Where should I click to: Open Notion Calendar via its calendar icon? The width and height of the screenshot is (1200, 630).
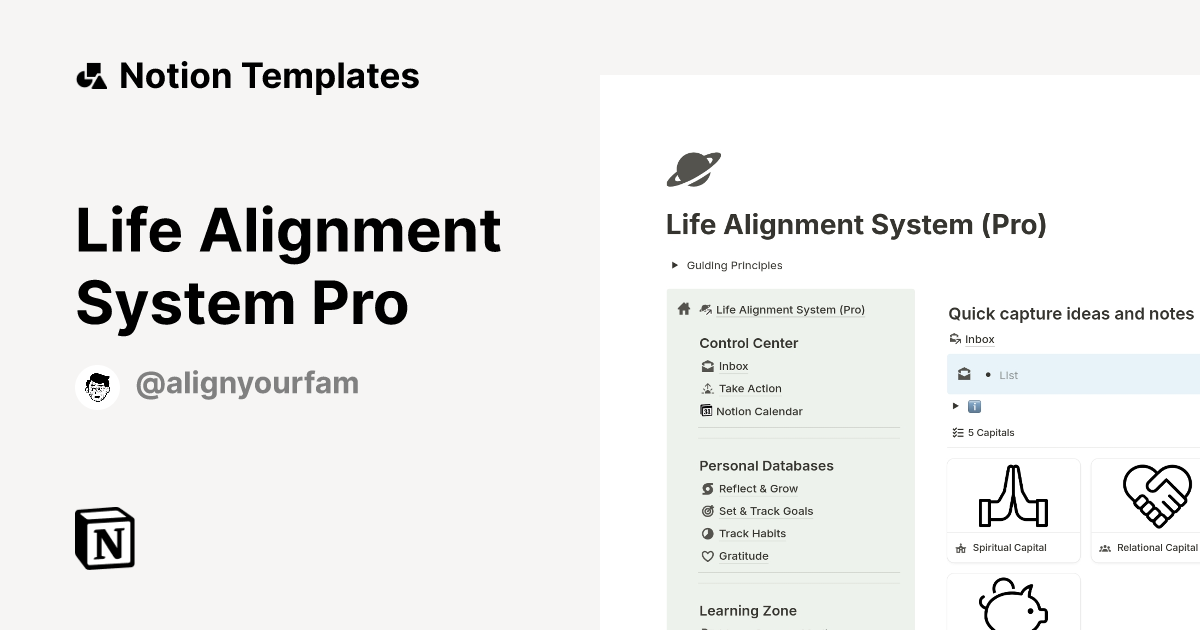click(x=708, y=411)
